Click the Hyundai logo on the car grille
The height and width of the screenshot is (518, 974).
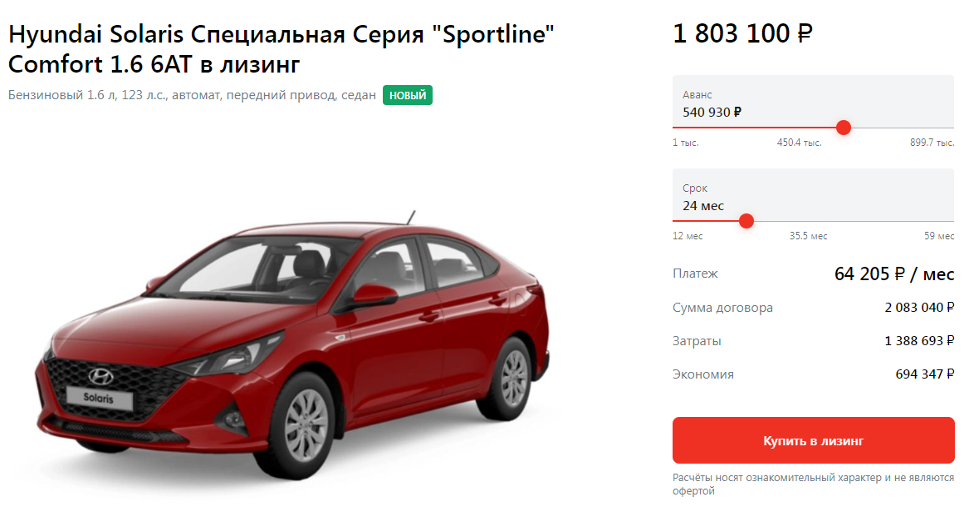(x=101, y=376)
